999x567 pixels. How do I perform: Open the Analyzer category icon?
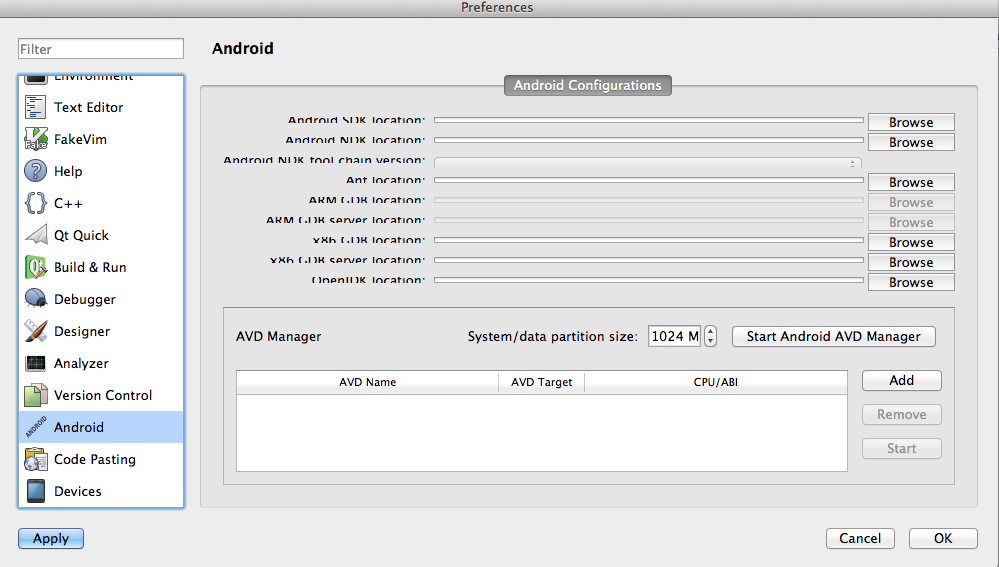36,363
